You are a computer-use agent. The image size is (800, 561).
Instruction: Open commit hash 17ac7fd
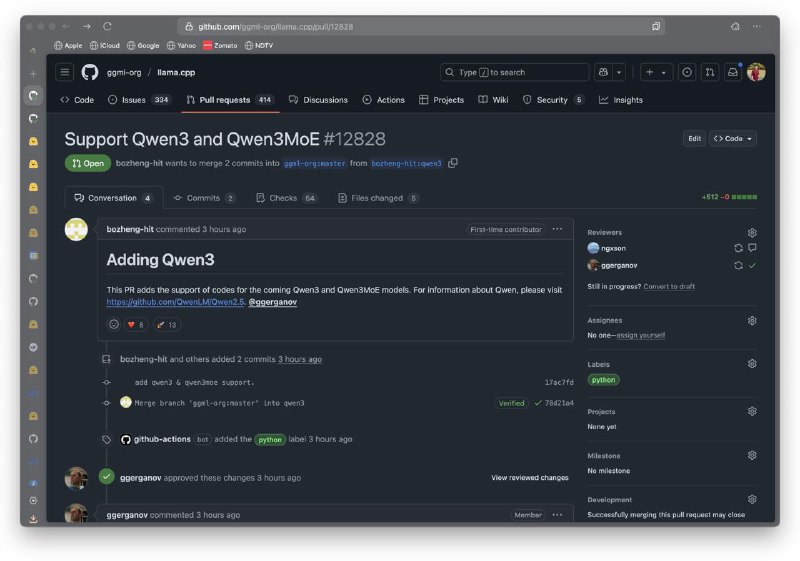(559, 382)
